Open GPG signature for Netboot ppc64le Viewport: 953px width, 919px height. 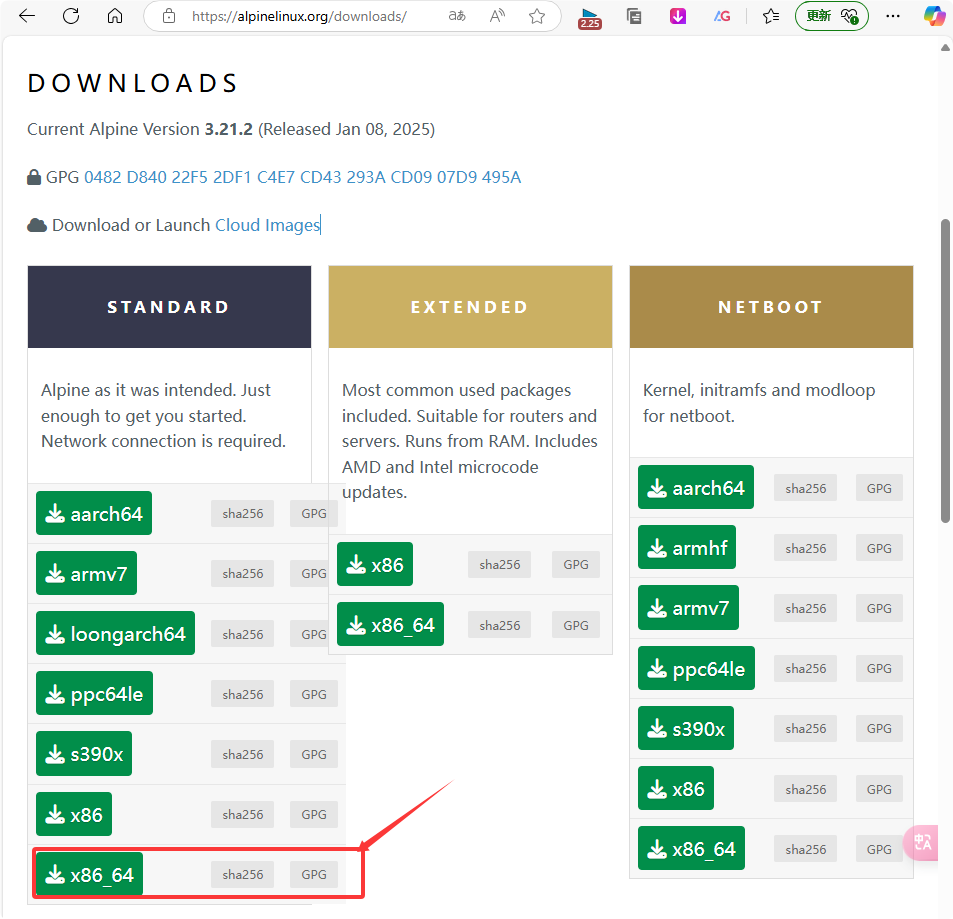click(879, 669)
